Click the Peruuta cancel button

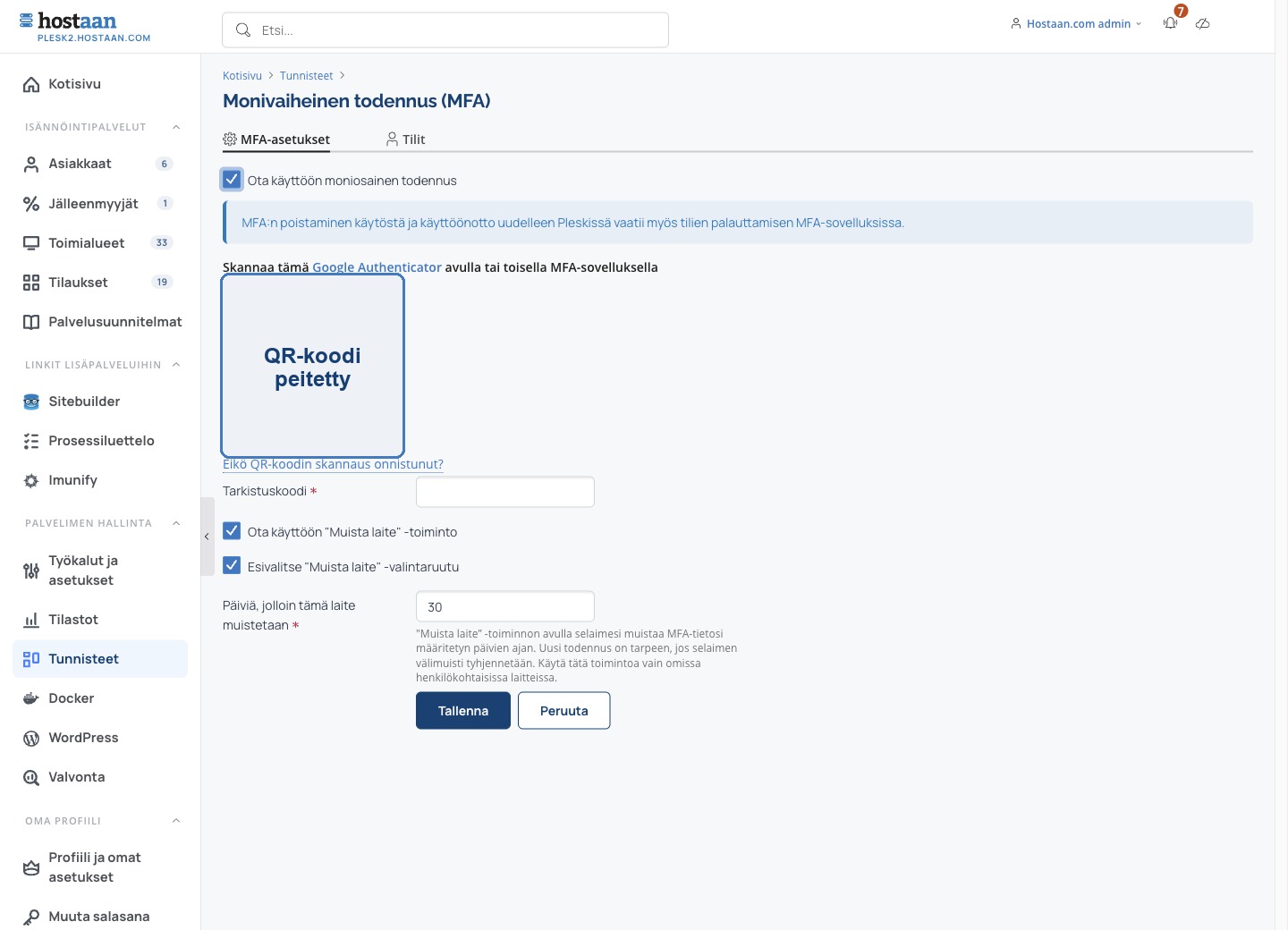point(564,711)
